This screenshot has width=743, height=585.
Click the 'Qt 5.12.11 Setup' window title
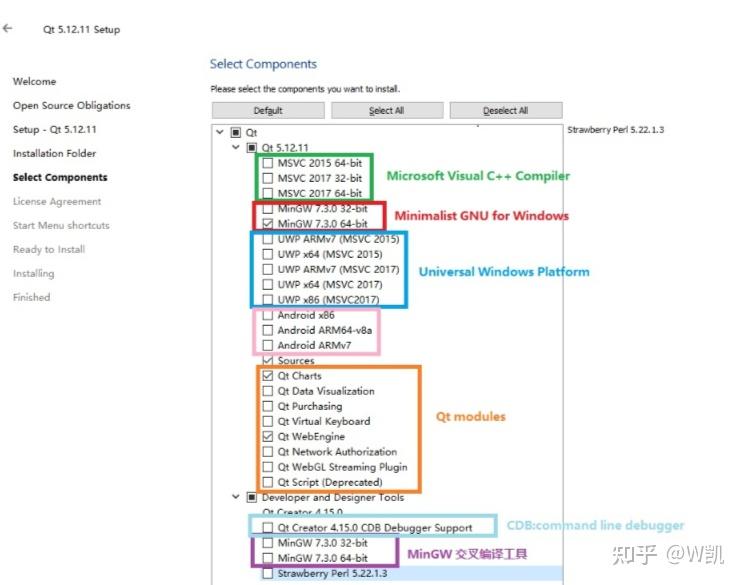point(82,29)
